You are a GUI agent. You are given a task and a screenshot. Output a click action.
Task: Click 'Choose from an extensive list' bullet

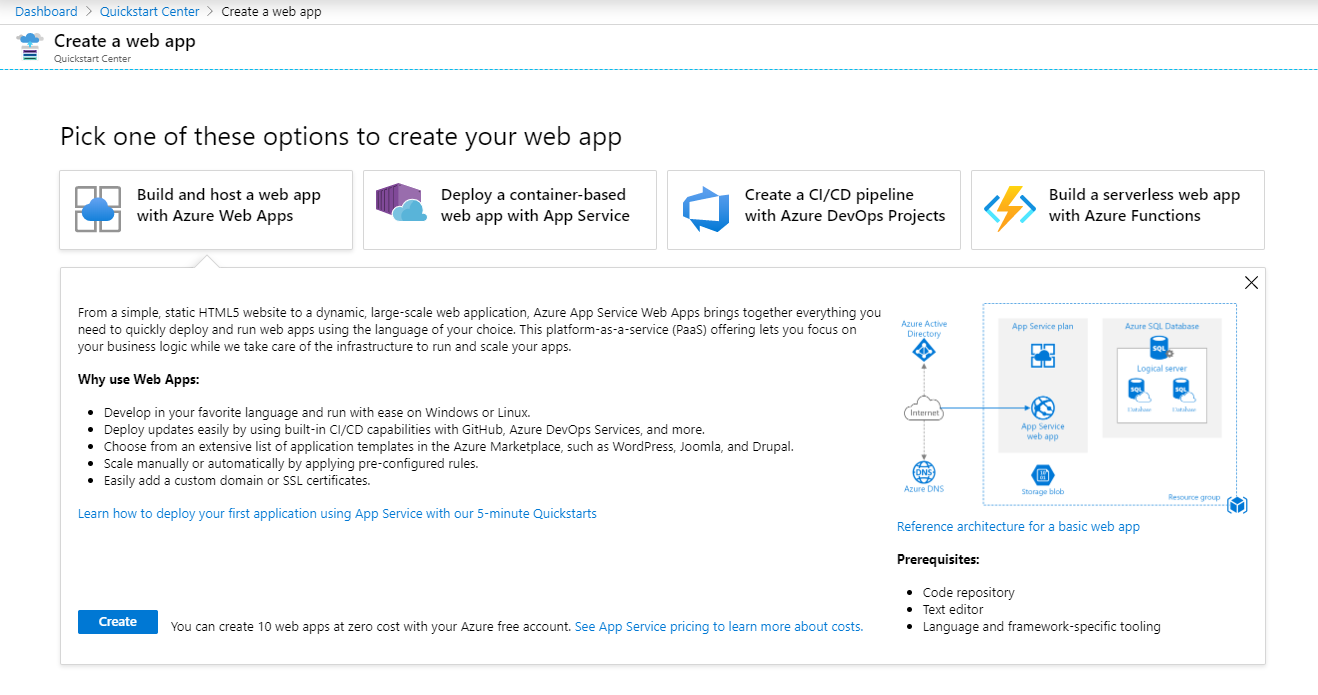coord(449,446)
